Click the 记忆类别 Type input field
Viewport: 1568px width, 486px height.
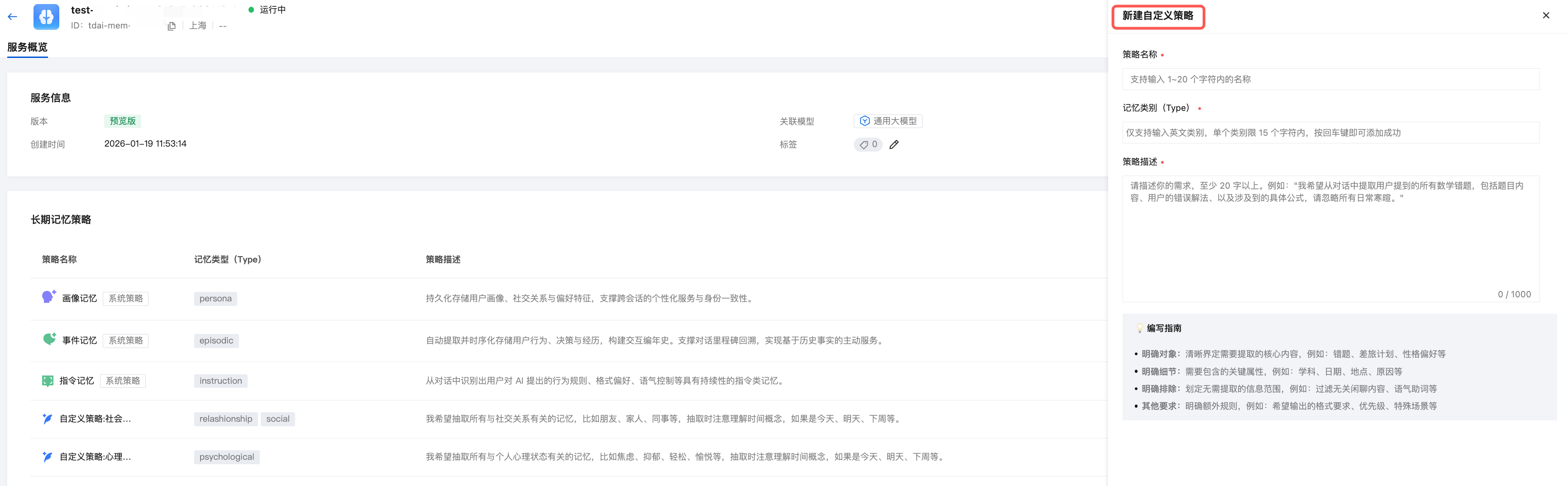pos(1331,133)
